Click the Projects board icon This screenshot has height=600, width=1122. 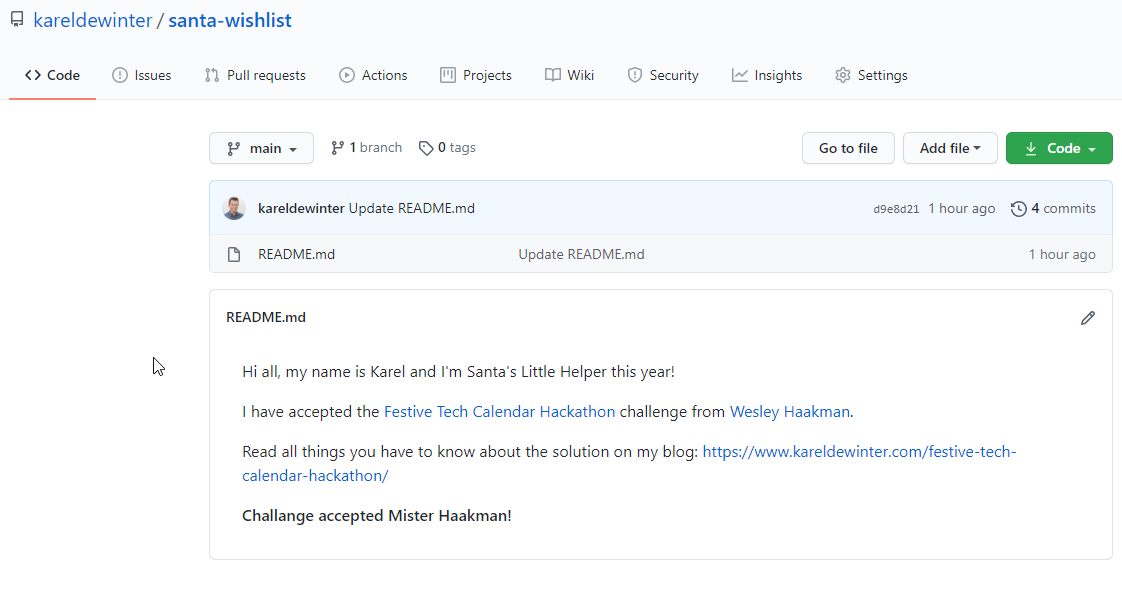(x=448, y=75)
